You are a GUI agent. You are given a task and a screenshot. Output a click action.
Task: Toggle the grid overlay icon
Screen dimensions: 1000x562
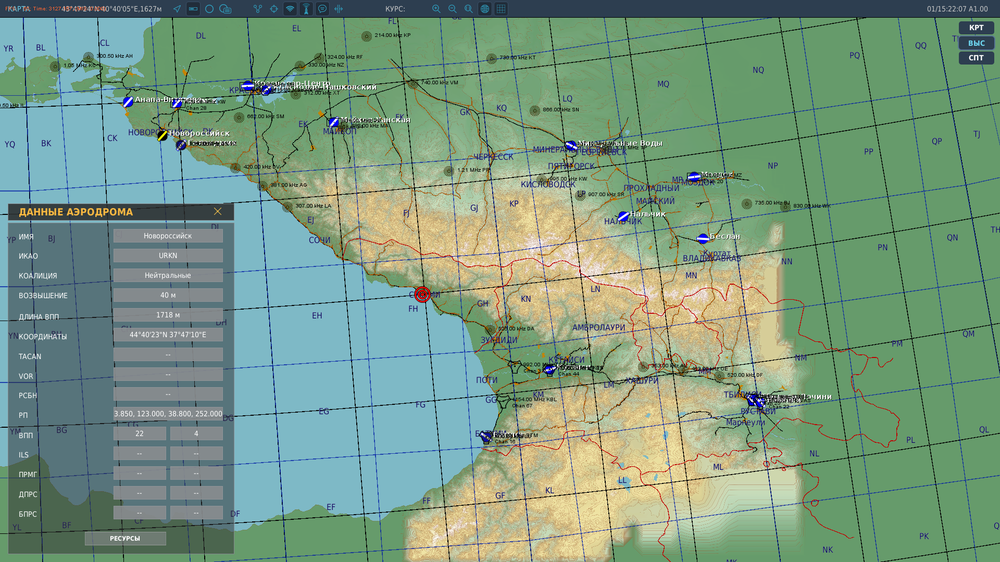501,9
